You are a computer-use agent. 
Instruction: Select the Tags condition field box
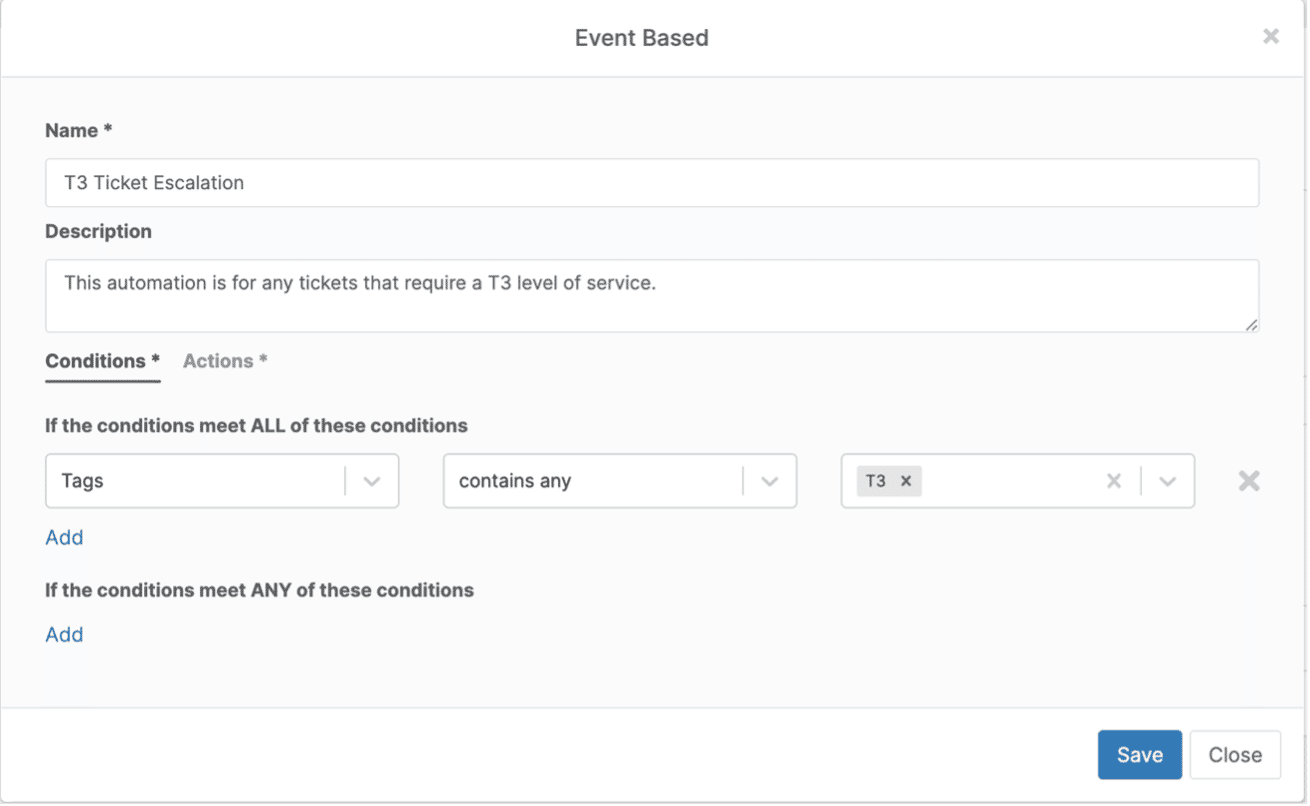[x=195, y=481]
